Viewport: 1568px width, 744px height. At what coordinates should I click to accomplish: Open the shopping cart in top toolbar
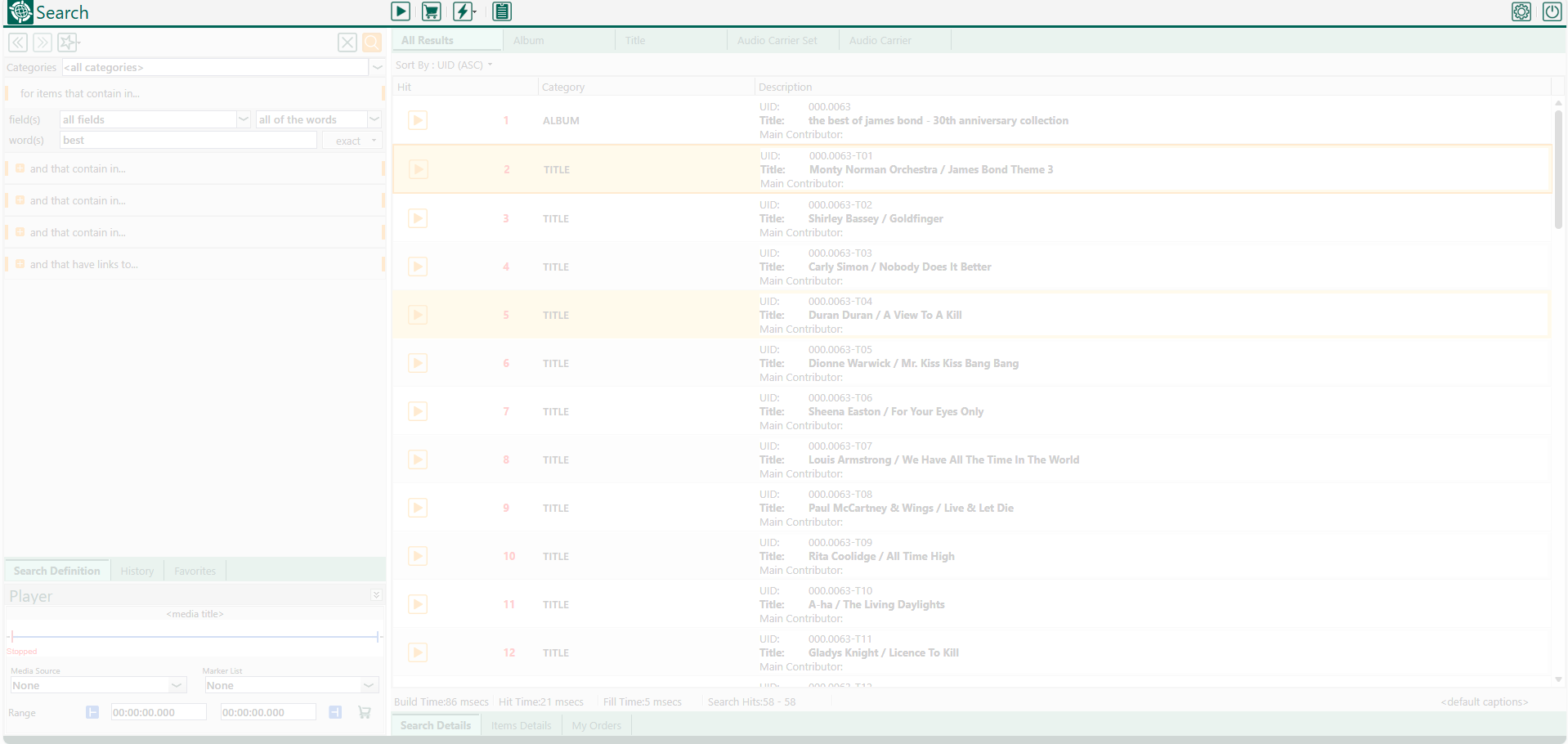431,11
